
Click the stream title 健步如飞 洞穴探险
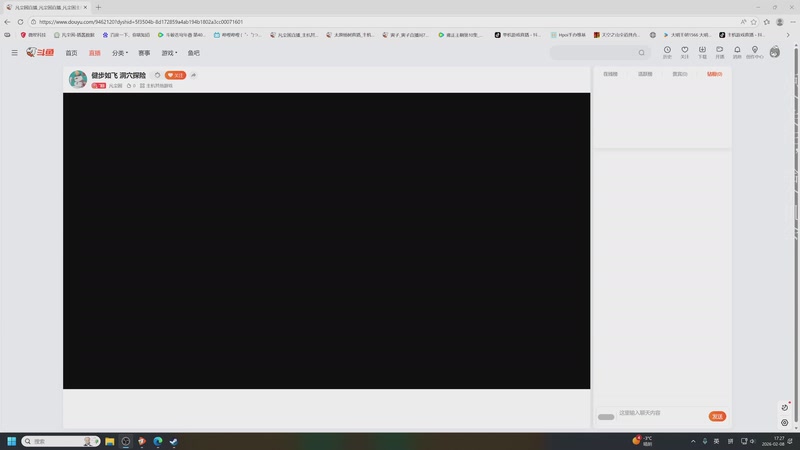pyautogui.click(x=118, y=75)
